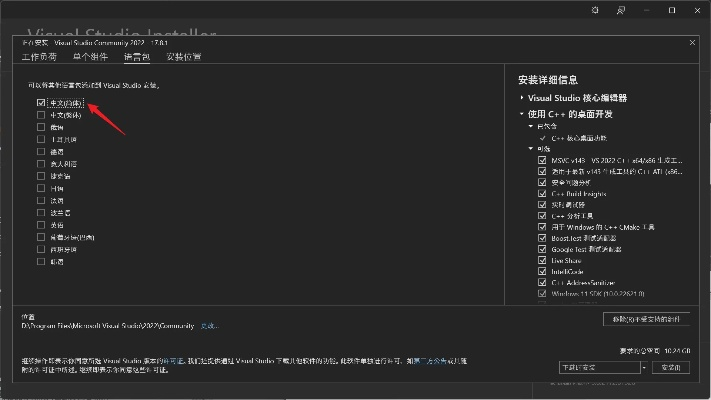Uncheck Google Test 测试适配器
The image size is (711, 400).
[x=542, y=249]
